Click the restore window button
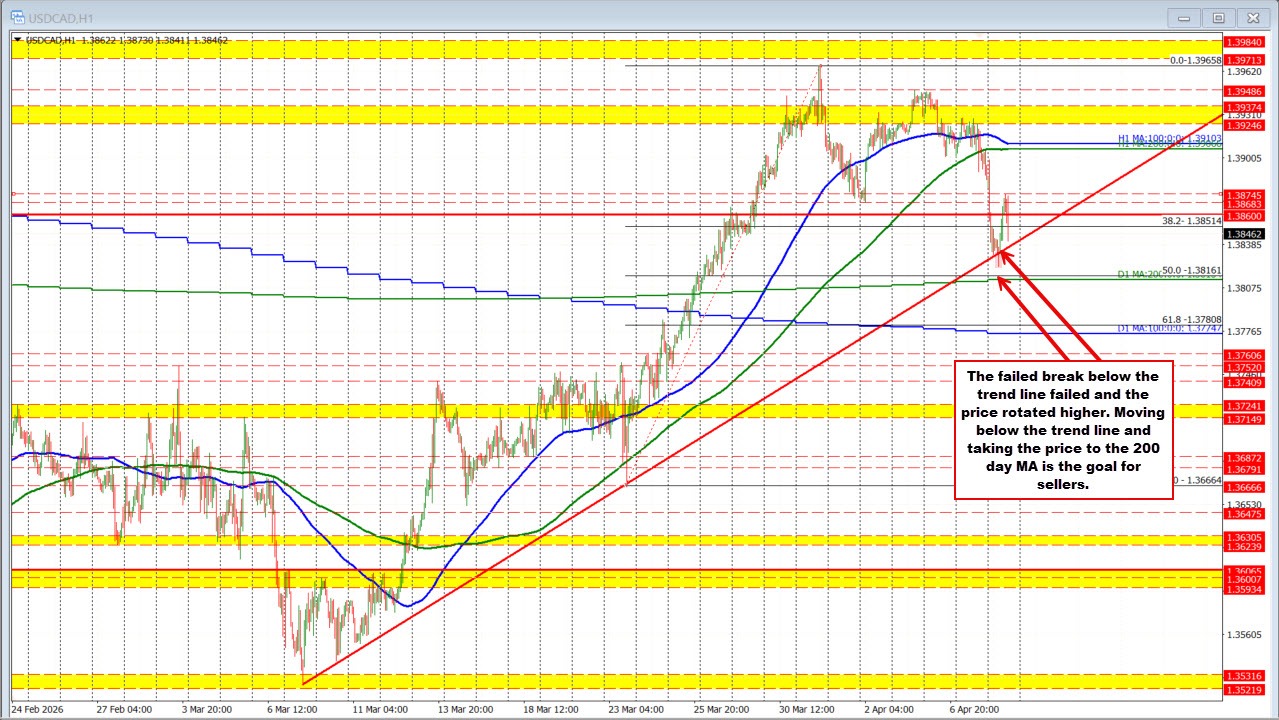This screenshot has height=720, width=1279. pos(1218,17)
